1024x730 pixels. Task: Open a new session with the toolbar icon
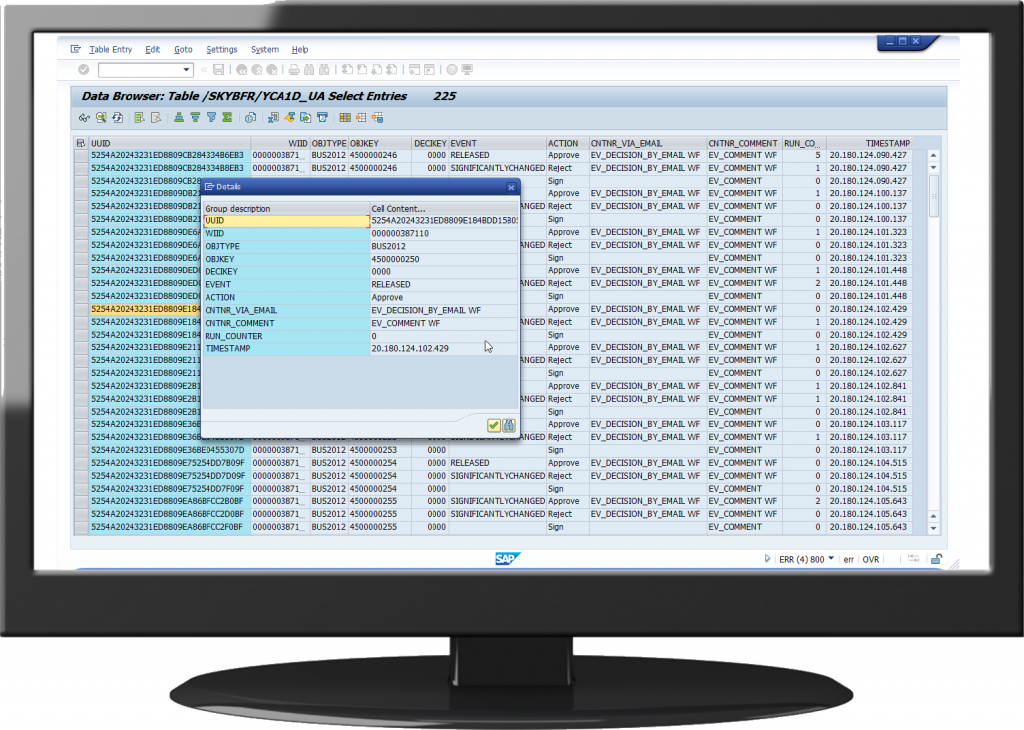(414, 69)
